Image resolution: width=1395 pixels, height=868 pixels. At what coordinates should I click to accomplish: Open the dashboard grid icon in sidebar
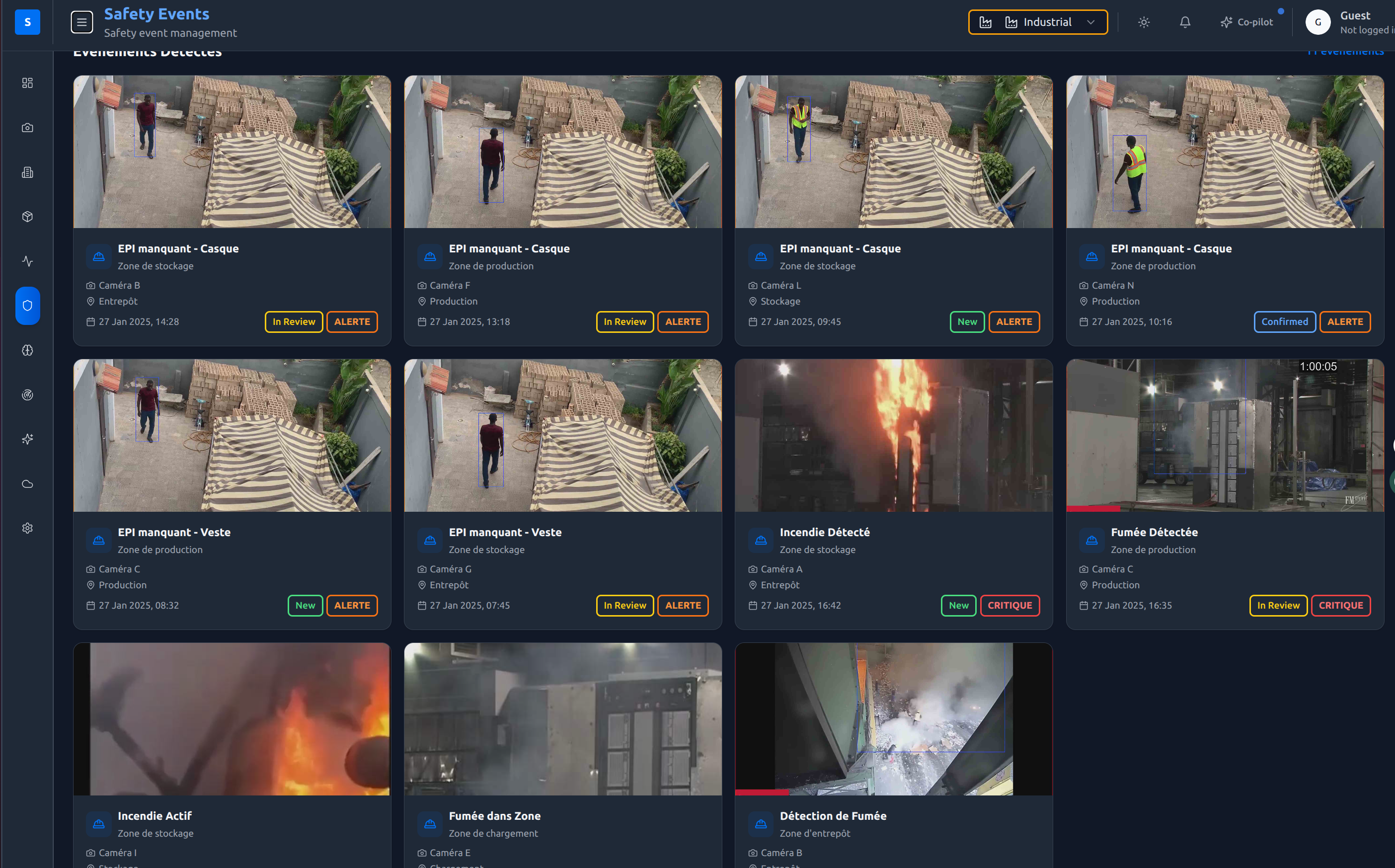(27, 83)
